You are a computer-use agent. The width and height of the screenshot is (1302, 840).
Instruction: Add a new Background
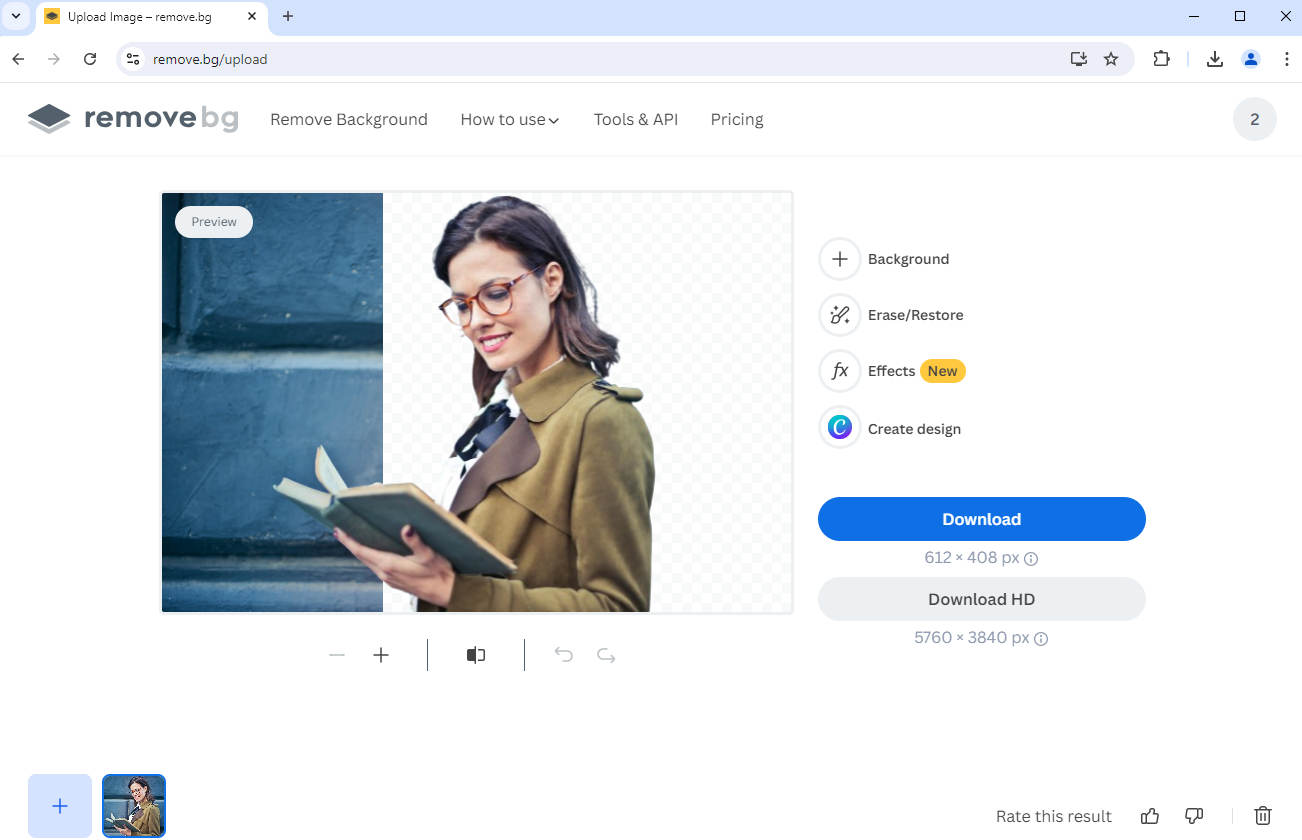click(840, 259)
